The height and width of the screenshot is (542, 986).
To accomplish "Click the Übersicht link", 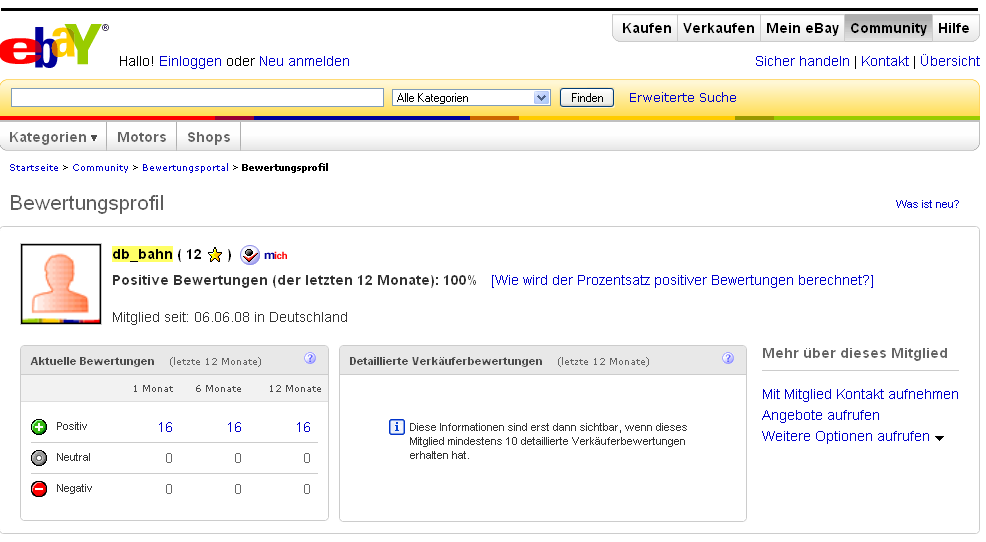I will (950, 61).
